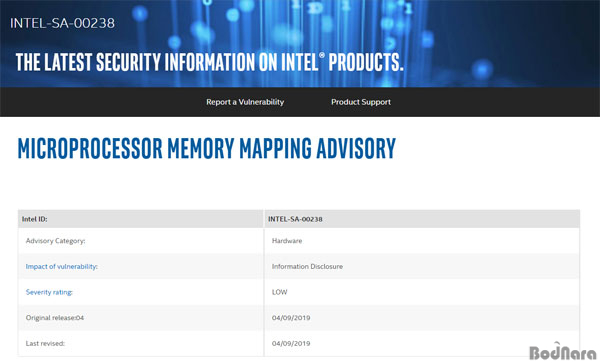Select the INTEL-SA-00238 table value cell

coord(422,219)
